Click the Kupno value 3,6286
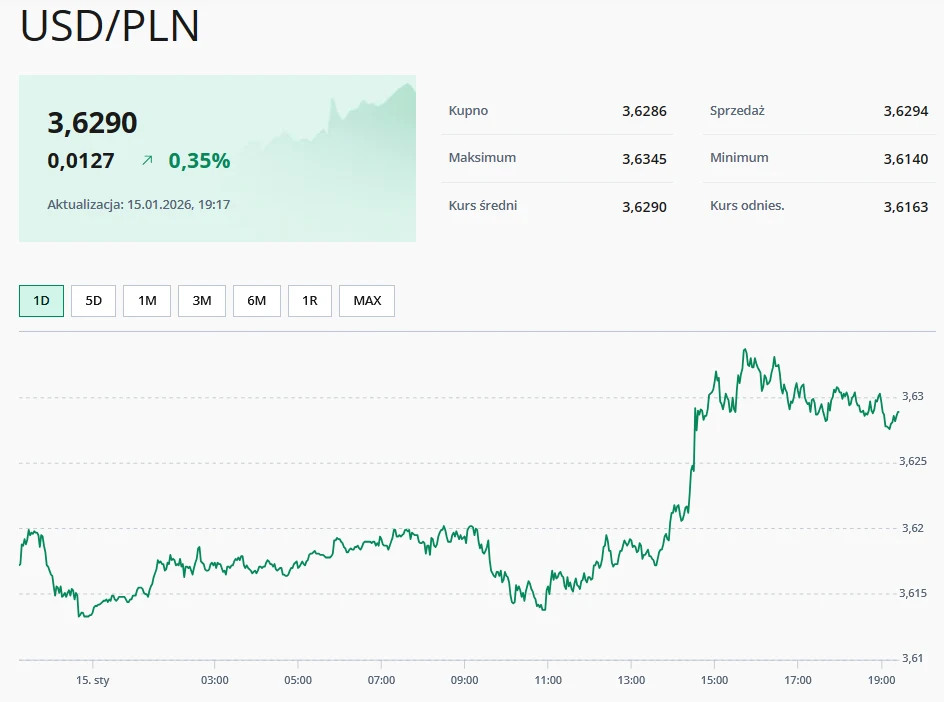944x702 pixels. pos(644,111)
